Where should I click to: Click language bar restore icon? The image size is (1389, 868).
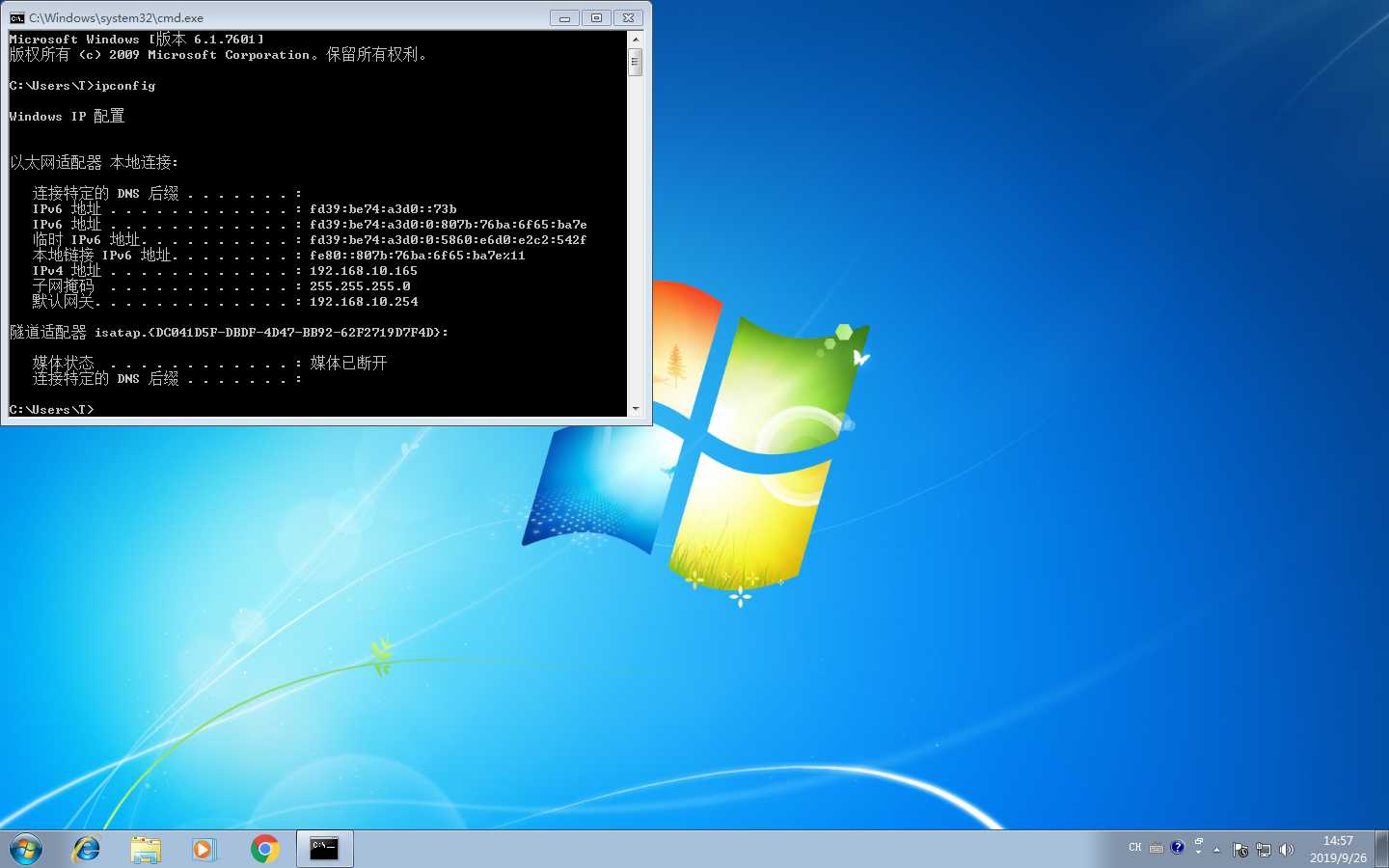(1199, 842)
